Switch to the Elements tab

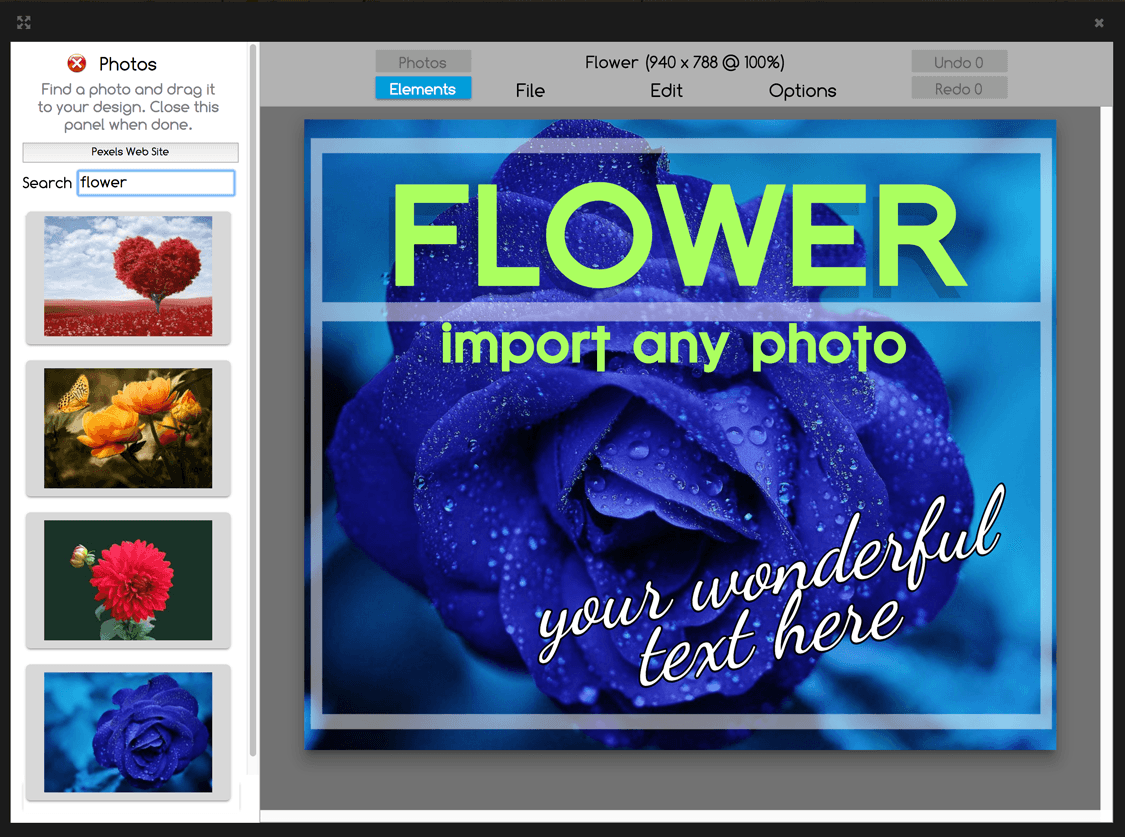pos(423,89)
